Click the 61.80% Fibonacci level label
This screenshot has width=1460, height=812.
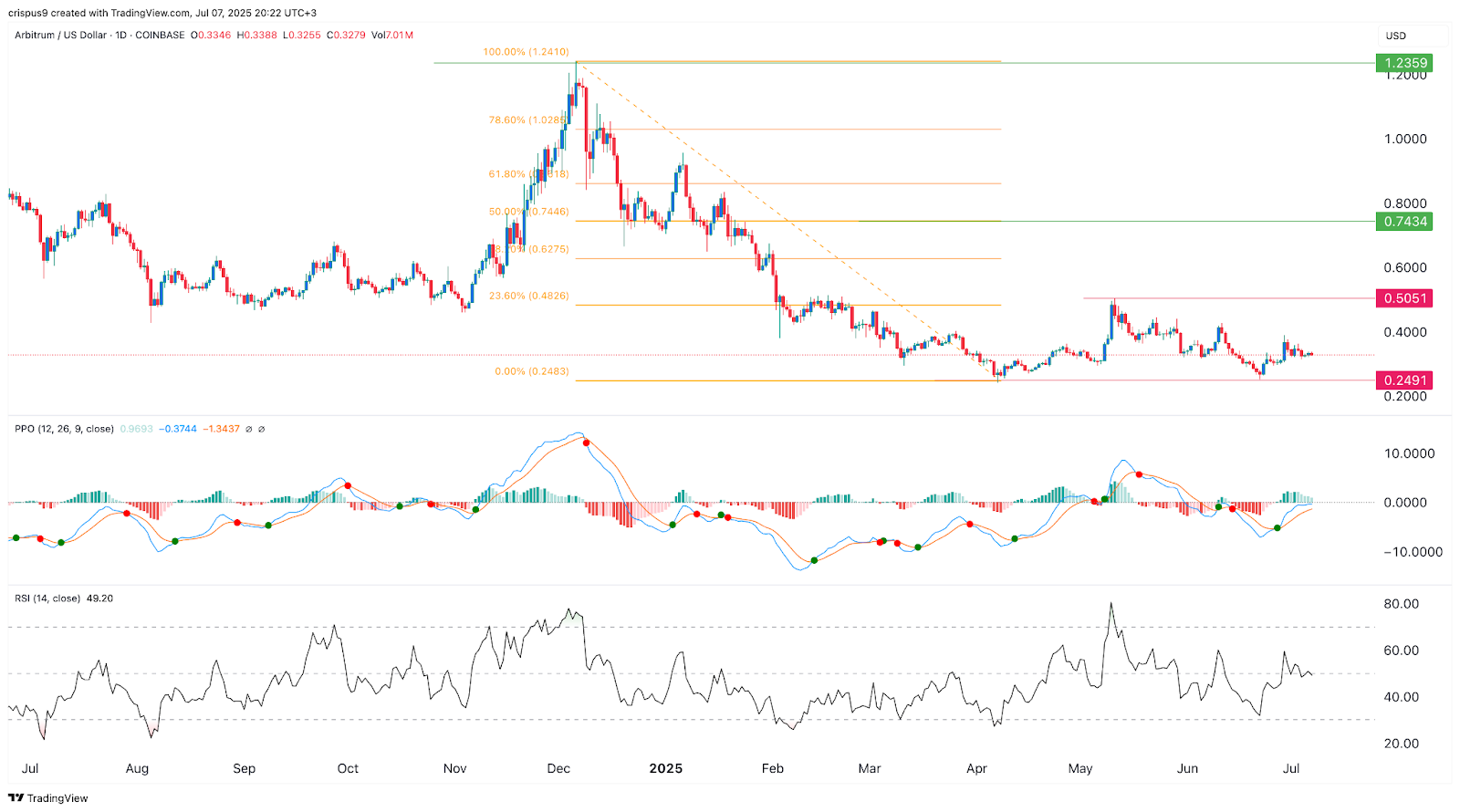coord(528,174)
